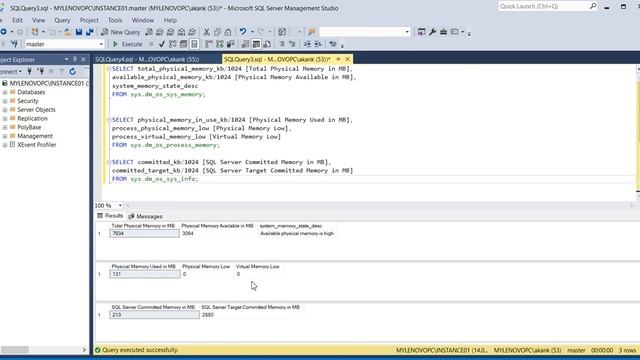This screenshot has height=360, width=640.
Task: Click the Toolbox icon in top toolbar
Action: [x=443, y=32]
